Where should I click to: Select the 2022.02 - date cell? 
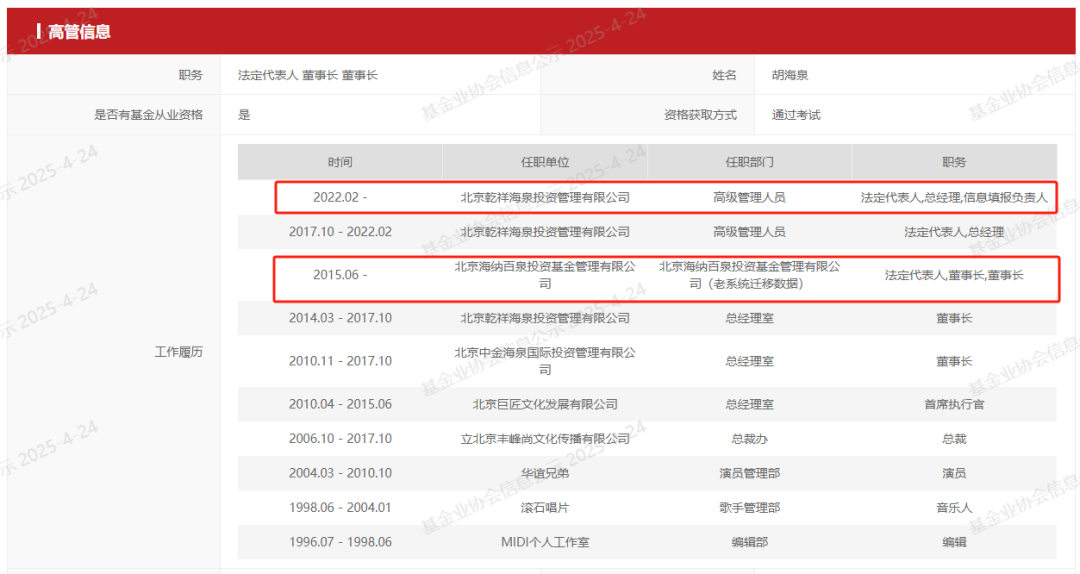click(x=340, y=198)
